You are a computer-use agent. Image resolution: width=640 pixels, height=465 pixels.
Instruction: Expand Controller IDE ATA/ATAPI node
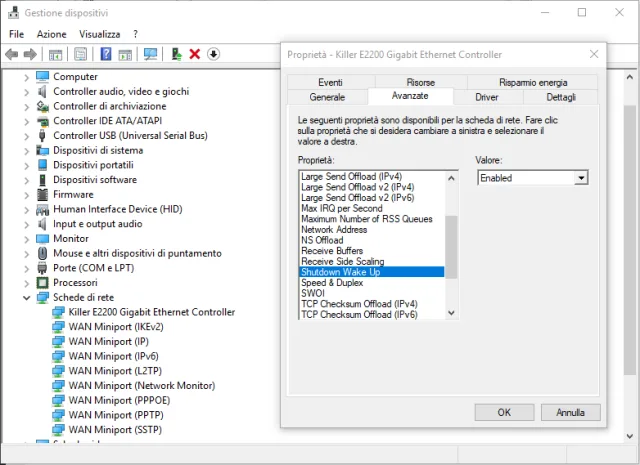click(27, 121)
